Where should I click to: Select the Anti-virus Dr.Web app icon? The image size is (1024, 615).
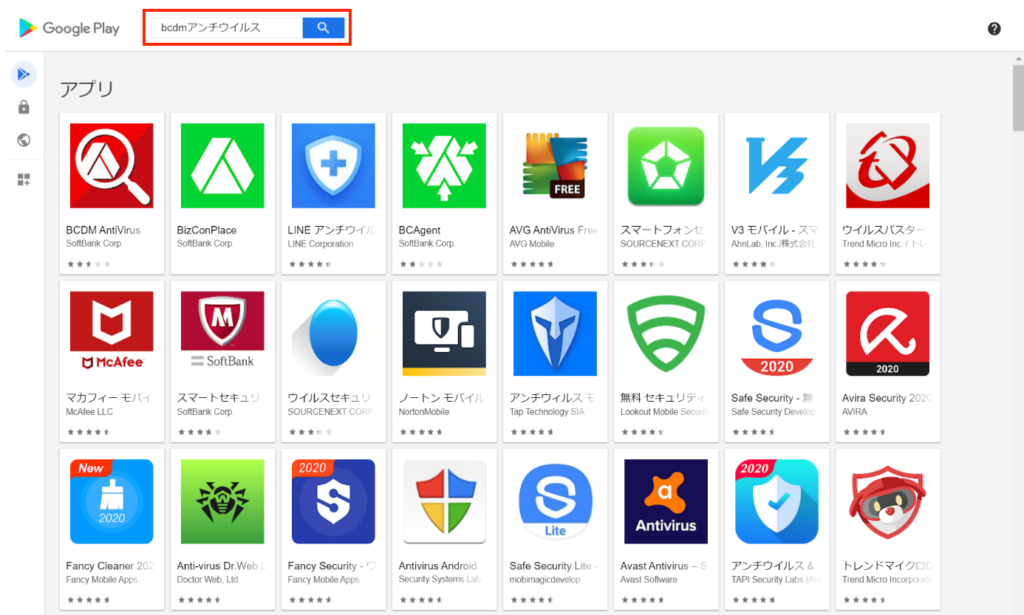click(222, 501)
